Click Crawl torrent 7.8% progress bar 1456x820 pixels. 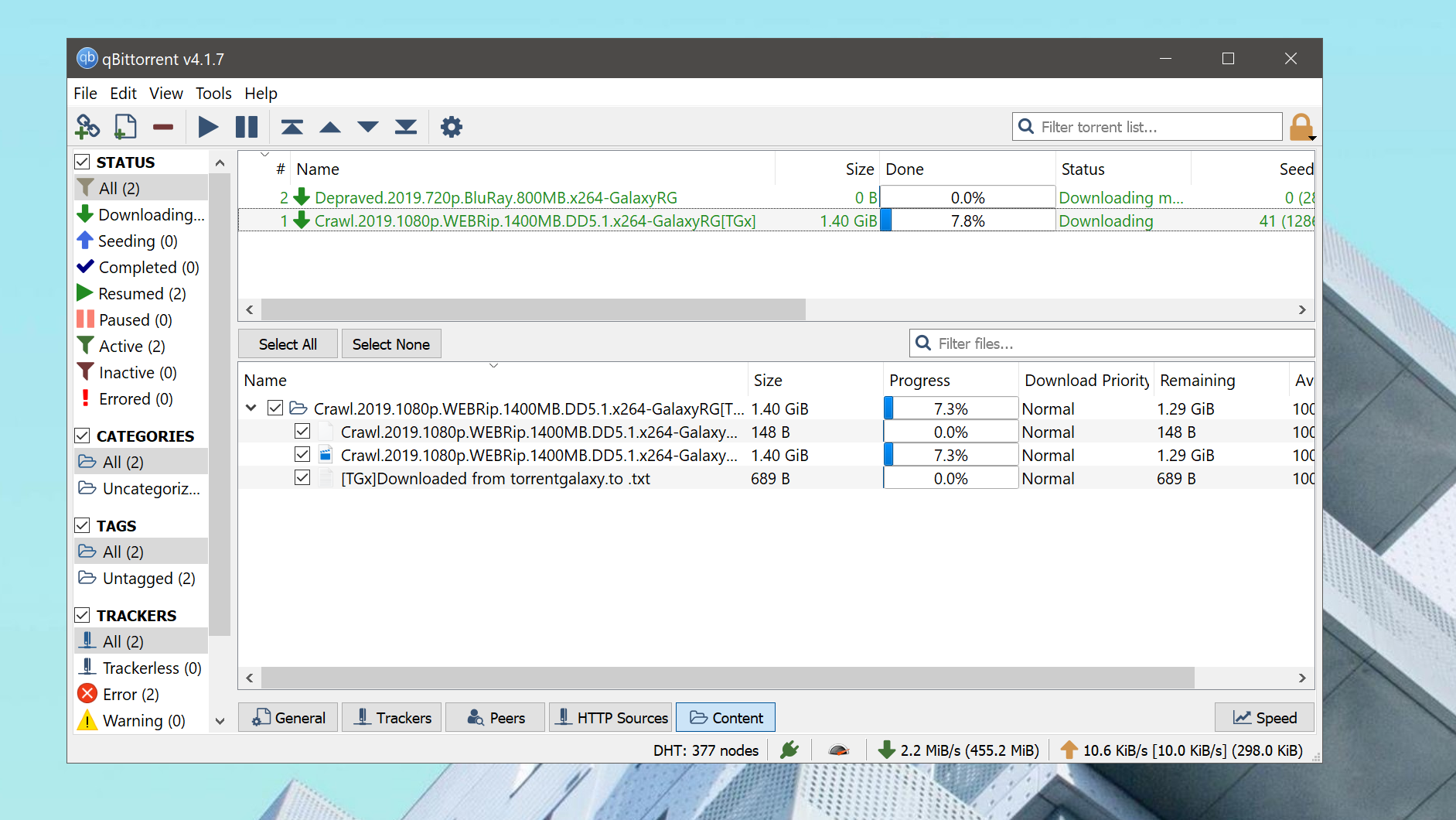tap(968, 220)
